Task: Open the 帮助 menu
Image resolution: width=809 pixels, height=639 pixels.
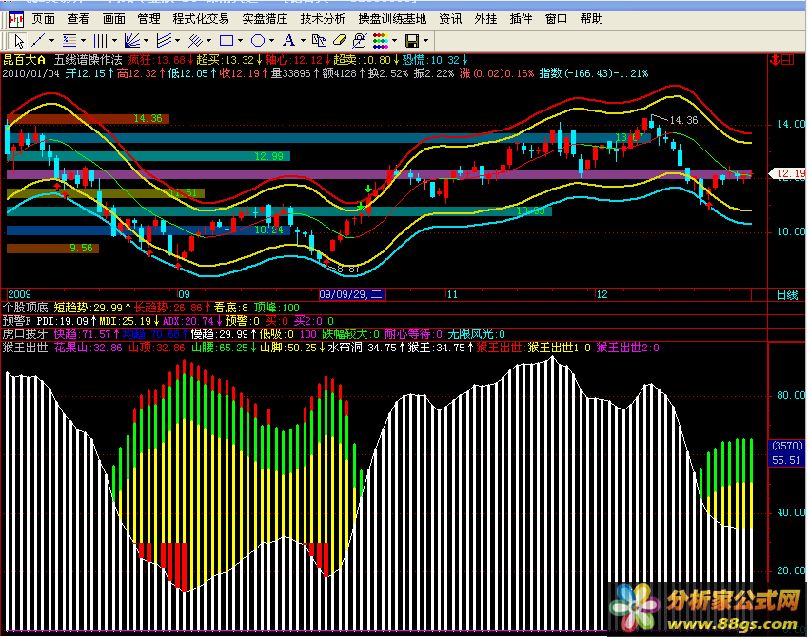Action: [x=591, y=18]
